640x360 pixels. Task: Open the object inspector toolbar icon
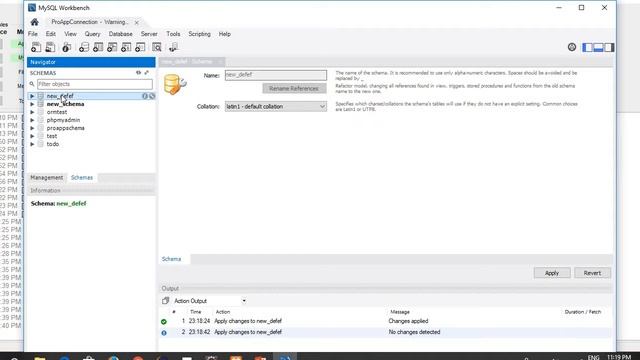click(67, 47)
